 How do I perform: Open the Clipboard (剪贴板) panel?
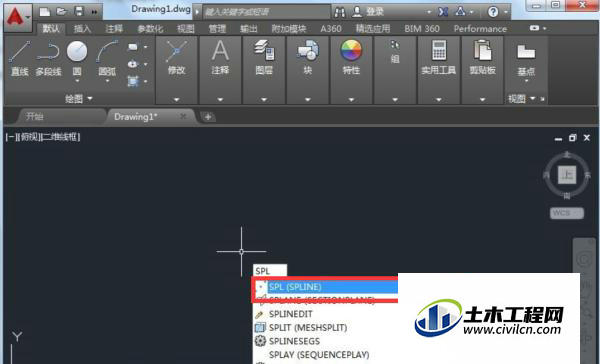click(x=483, y=57)
